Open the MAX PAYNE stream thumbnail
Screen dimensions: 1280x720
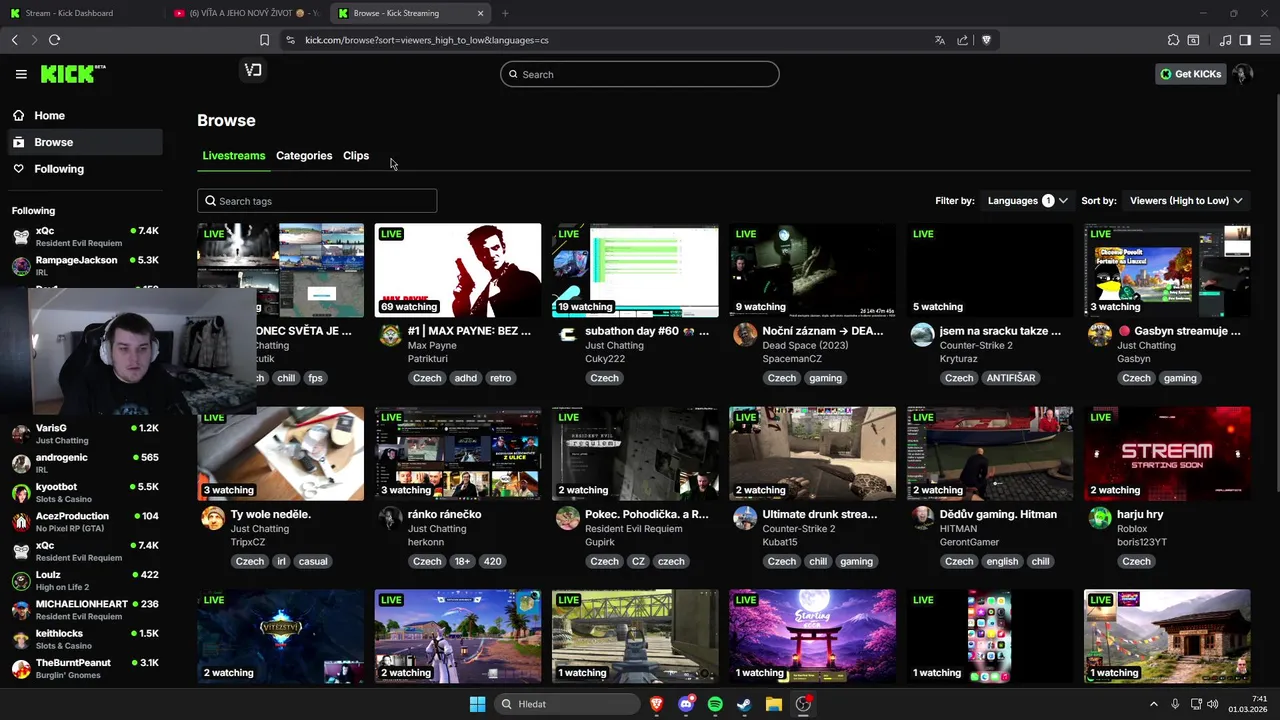[x=458, y=270]
